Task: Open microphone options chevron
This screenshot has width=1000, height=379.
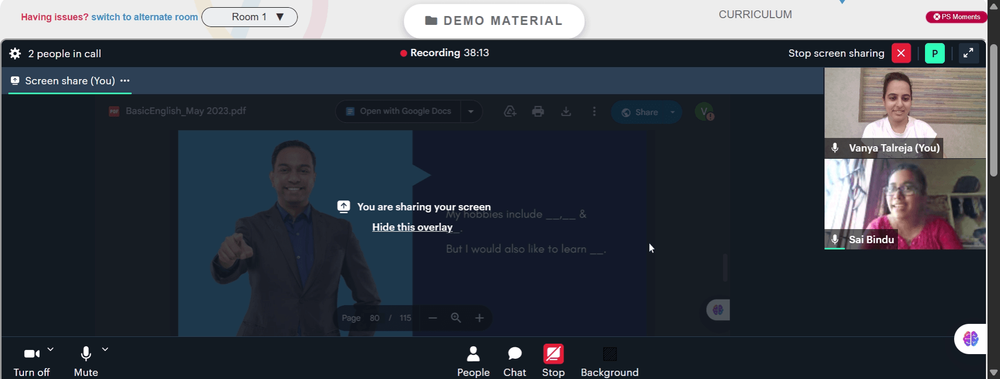Action: point(105,349)
